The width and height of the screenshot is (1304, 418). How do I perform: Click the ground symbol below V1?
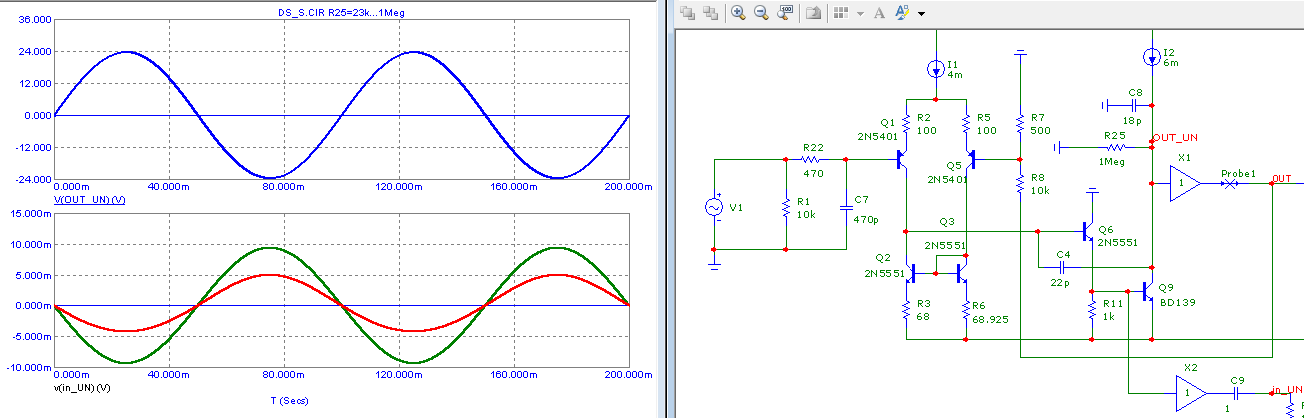(714, 263)
